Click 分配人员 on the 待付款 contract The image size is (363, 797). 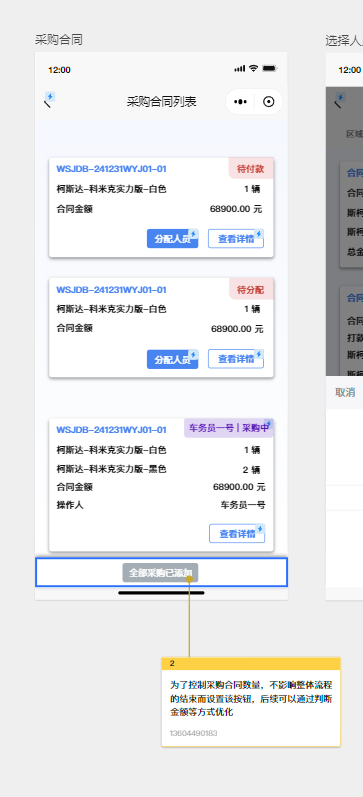coord(172,239)
